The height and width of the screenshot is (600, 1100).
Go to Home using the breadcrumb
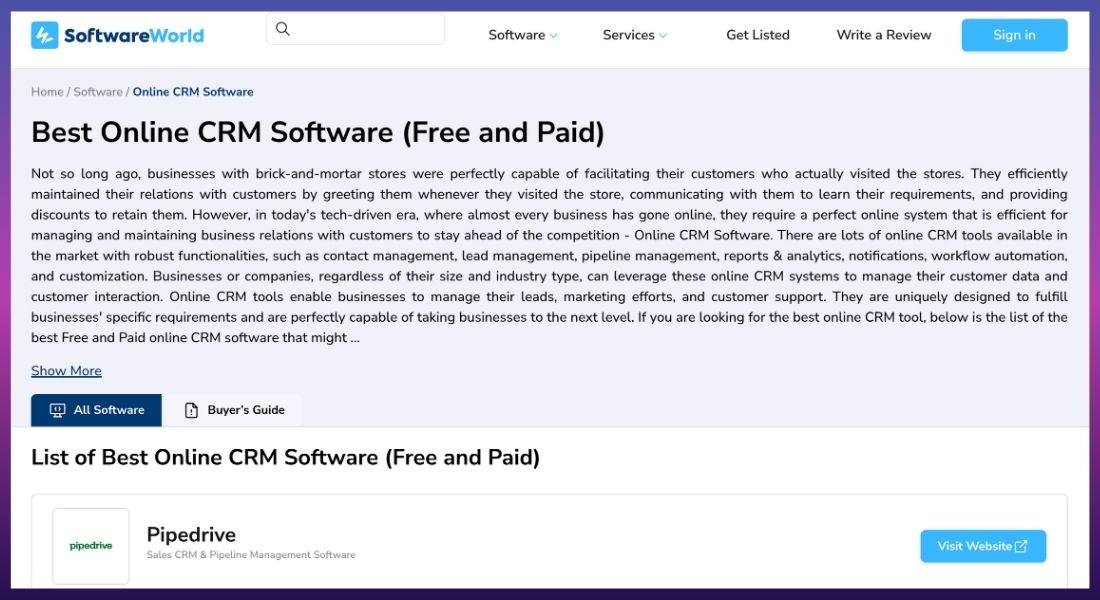tap(46, 91)
